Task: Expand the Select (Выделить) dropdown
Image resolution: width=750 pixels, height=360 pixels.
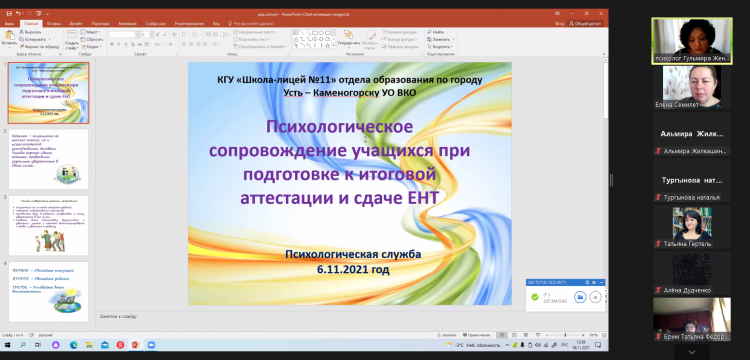Action: [x=440, y=47]
